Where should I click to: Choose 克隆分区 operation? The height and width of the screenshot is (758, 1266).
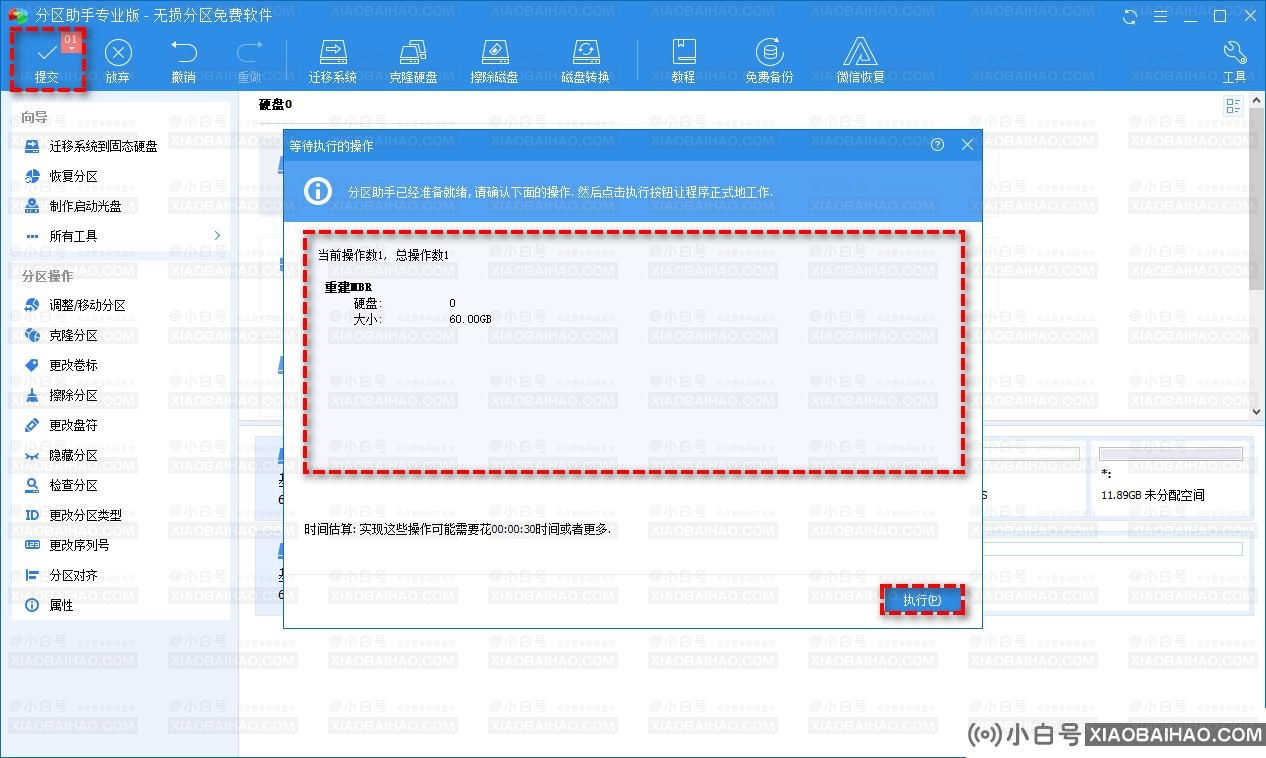pyautogui.click(x=73, y=335)
